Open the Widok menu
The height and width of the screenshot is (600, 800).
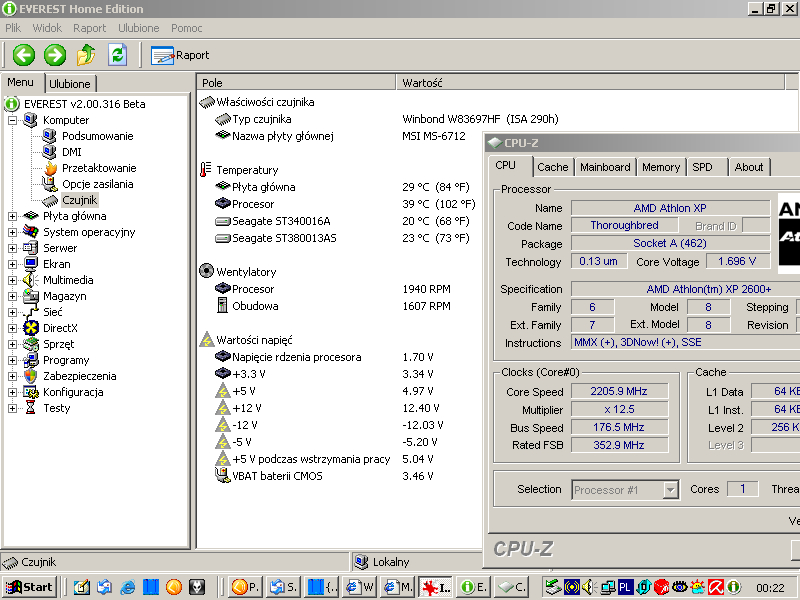point(47,28)
